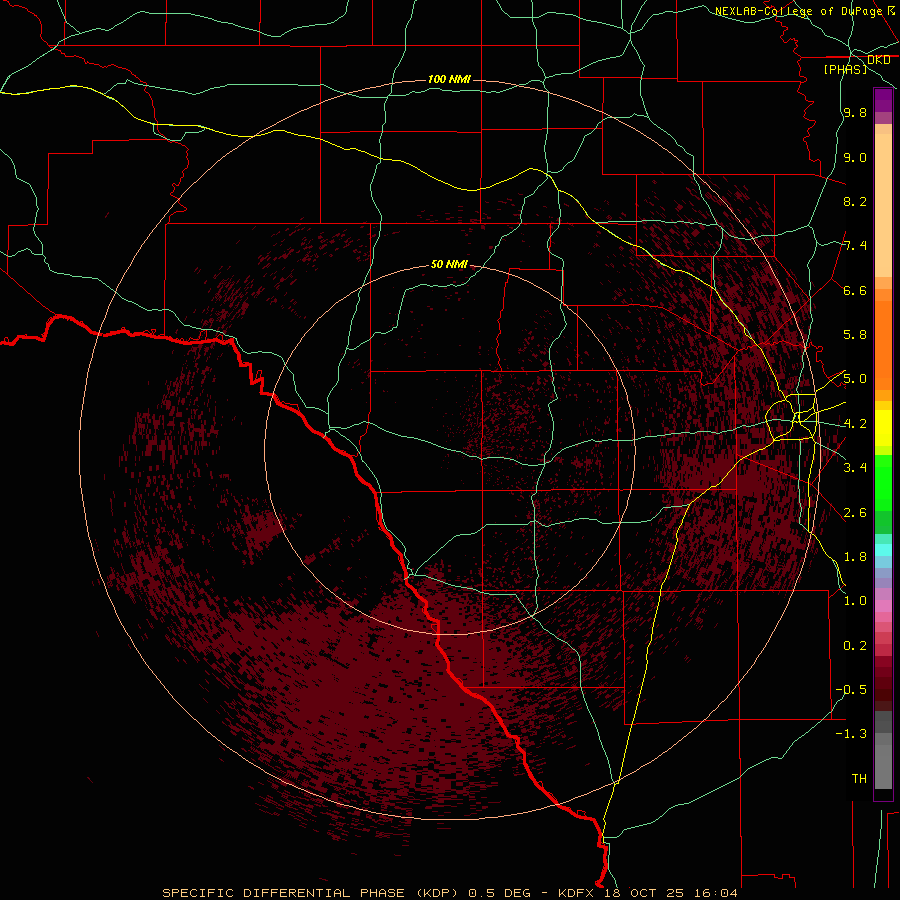Click the -1.3 value on color scale
The image size is (900, 900).
coord(851,734)
